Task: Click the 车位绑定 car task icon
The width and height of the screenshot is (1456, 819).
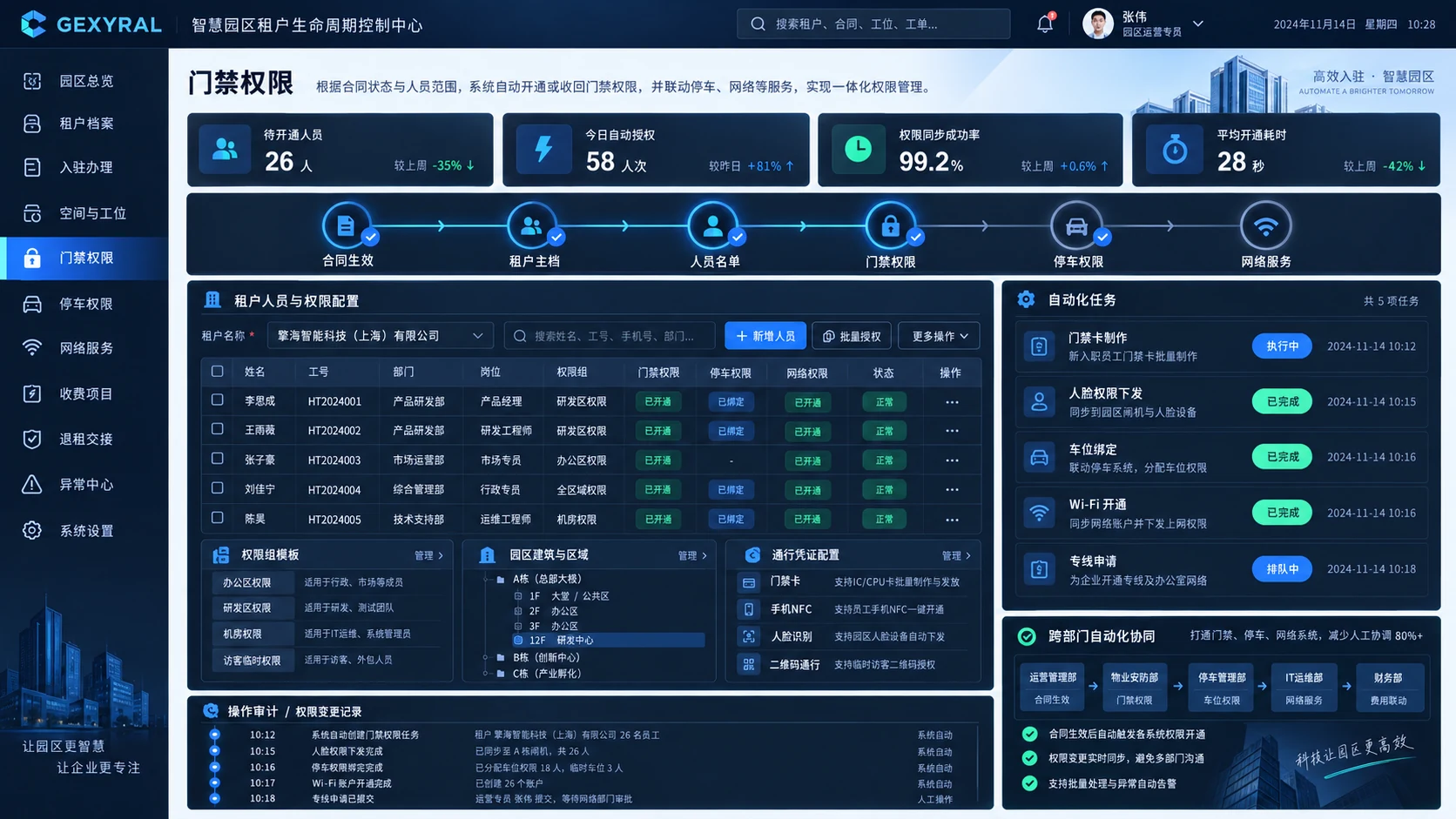Action: tap(1039, 457)
